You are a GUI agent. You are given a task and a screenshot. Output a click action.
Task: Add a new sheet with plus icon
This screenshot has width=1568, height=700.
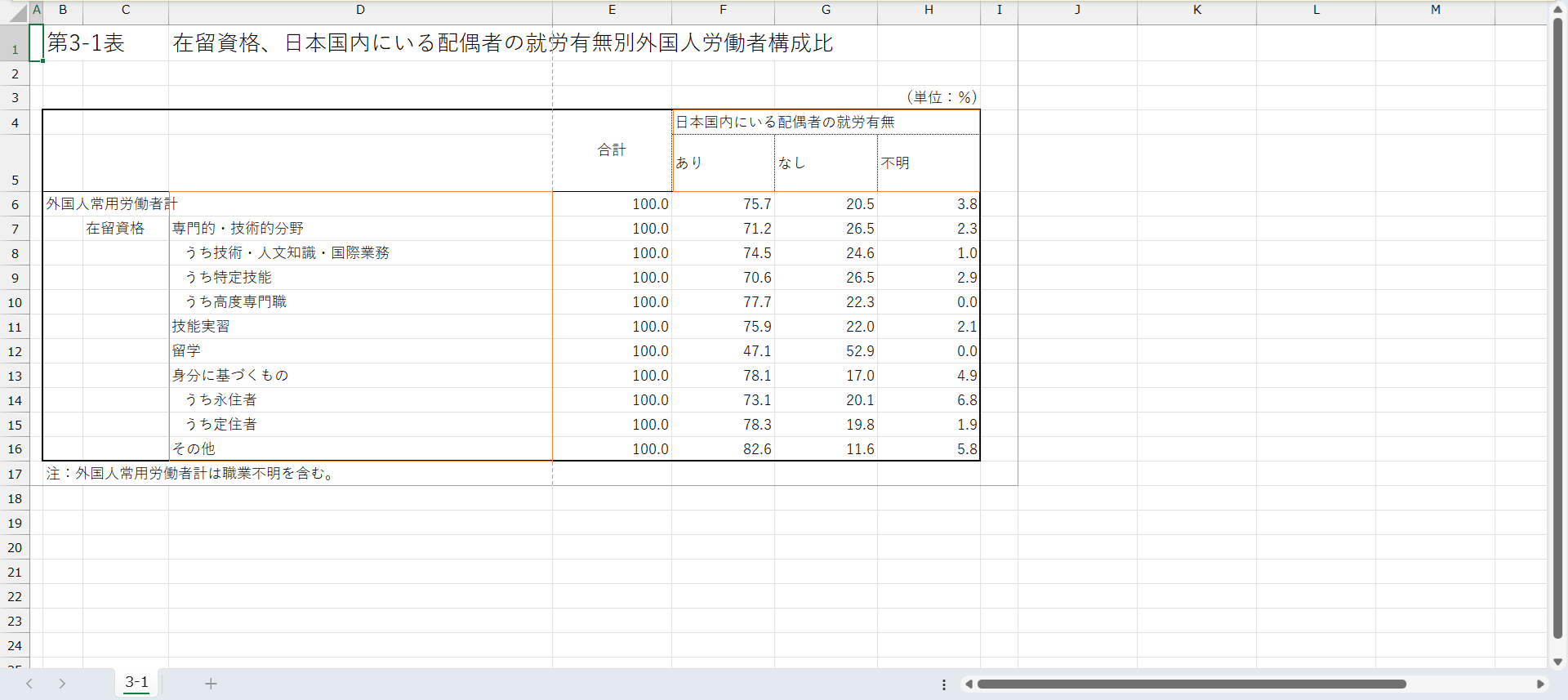[x=211, y=684]
